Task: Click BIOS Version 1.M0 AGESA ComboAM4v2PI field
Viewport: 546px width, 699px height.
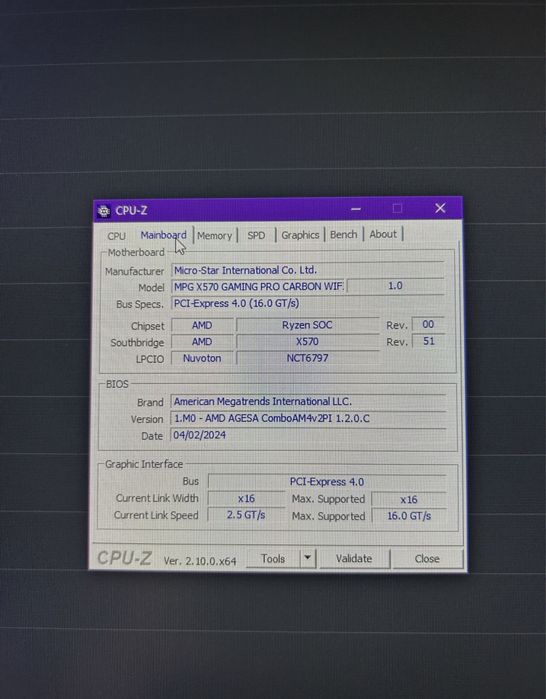Action: pyautogui.click(x=308, y=418)
